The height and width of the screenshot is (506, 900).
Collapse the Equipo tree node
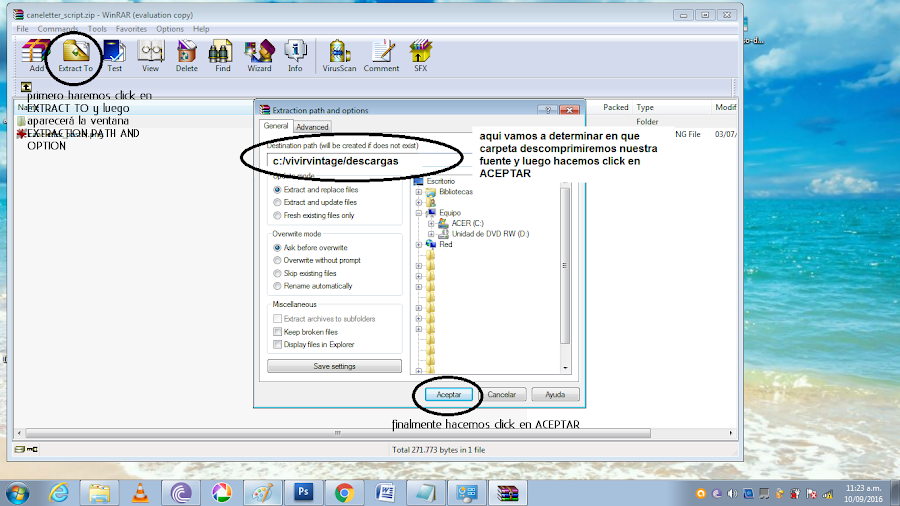(419, 213)
